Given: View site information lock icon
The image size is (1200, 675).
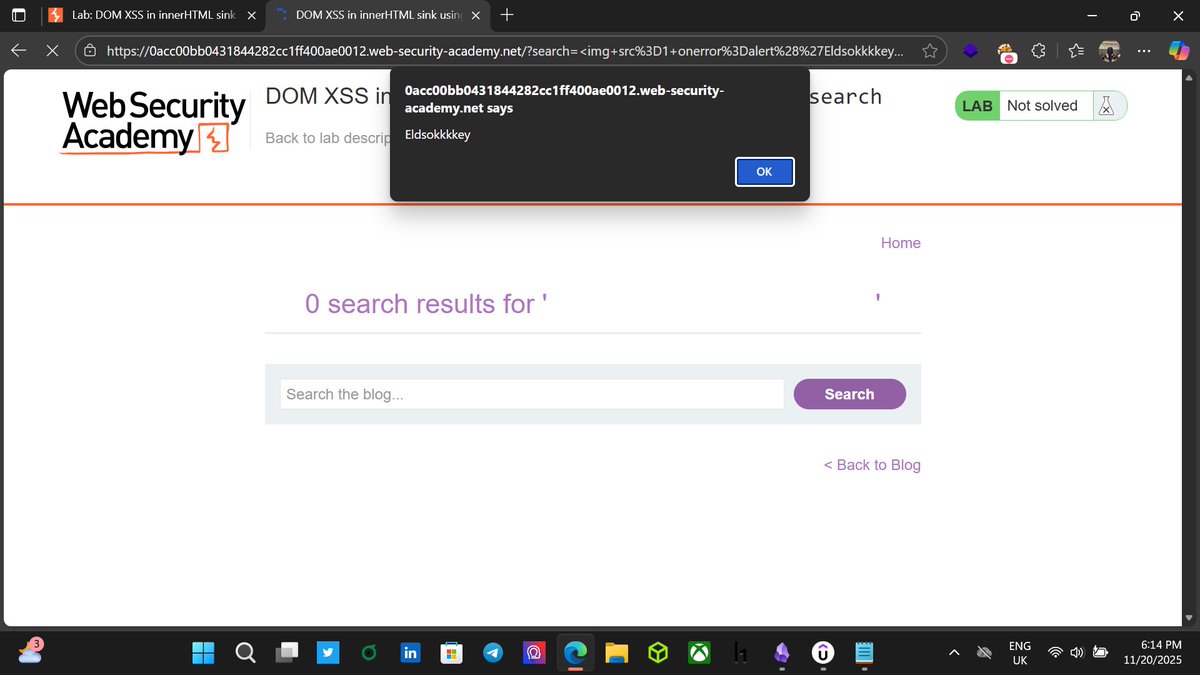Looking at the screenshot, I should pyautogui.click(x=90, y=51).
